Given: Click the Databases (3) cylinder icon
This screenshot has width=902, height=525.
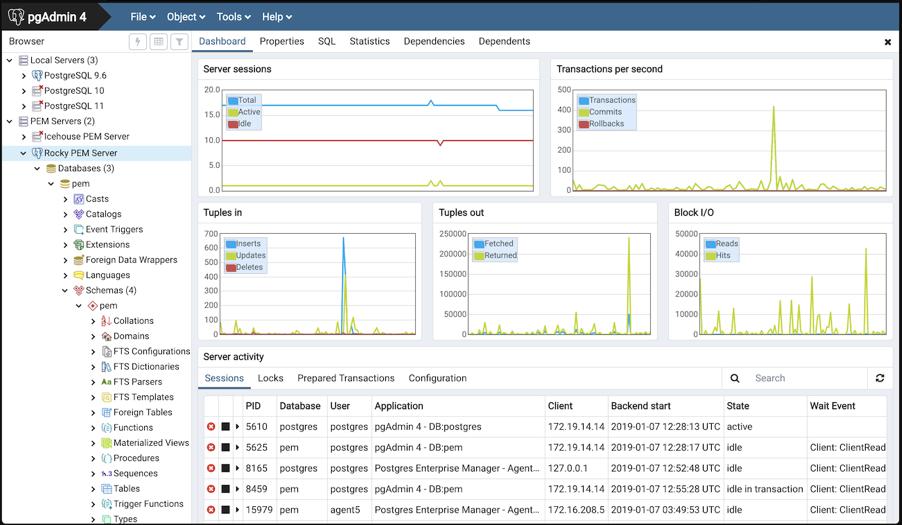Looking at the screenshot, I should pos(51,168).
